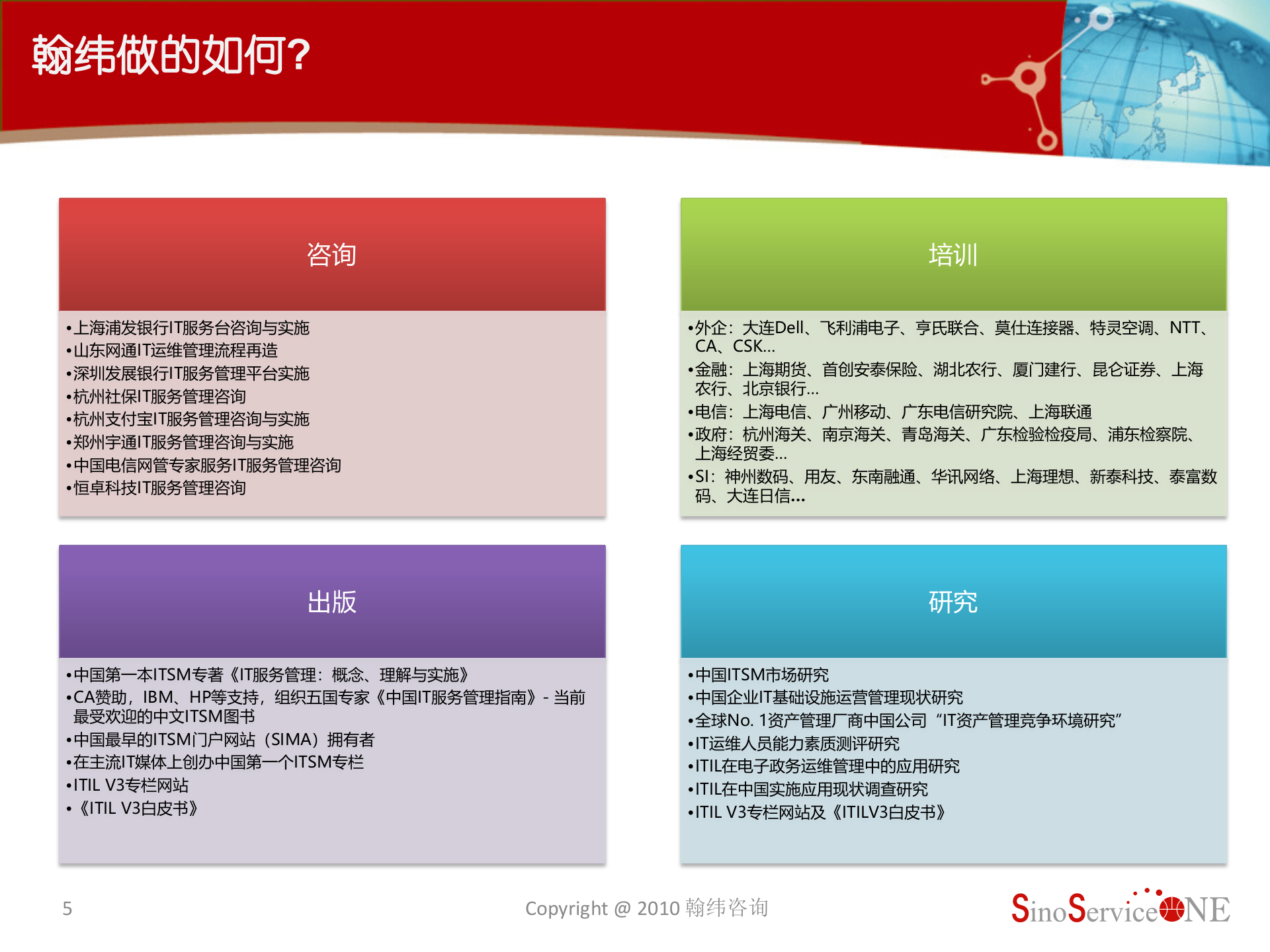
Task: Click the bullet beside 上海浦发银行IT服务台咨询与实施
Action: coord(70,328)
